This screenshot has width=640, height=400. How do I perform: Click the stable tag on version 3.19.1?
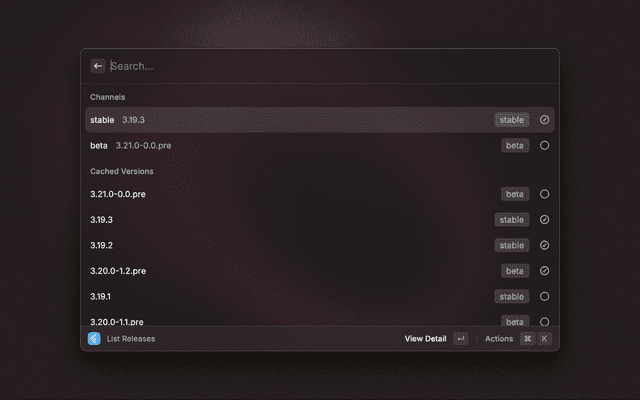[x=512, y=296]
